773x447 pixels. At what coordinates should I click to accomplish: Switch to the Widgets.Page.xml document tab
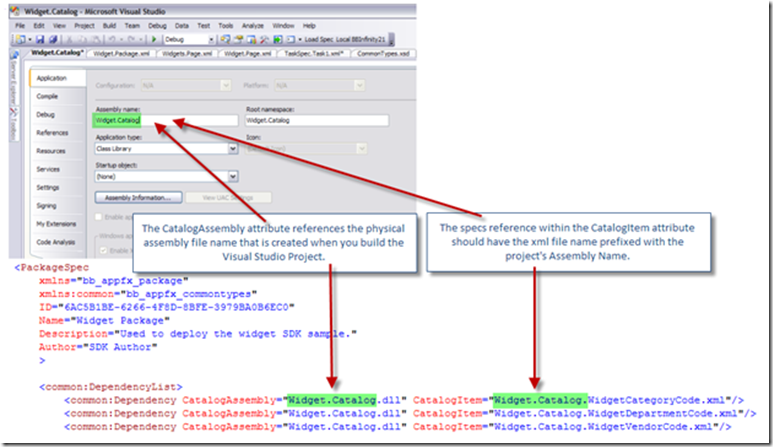187,53
